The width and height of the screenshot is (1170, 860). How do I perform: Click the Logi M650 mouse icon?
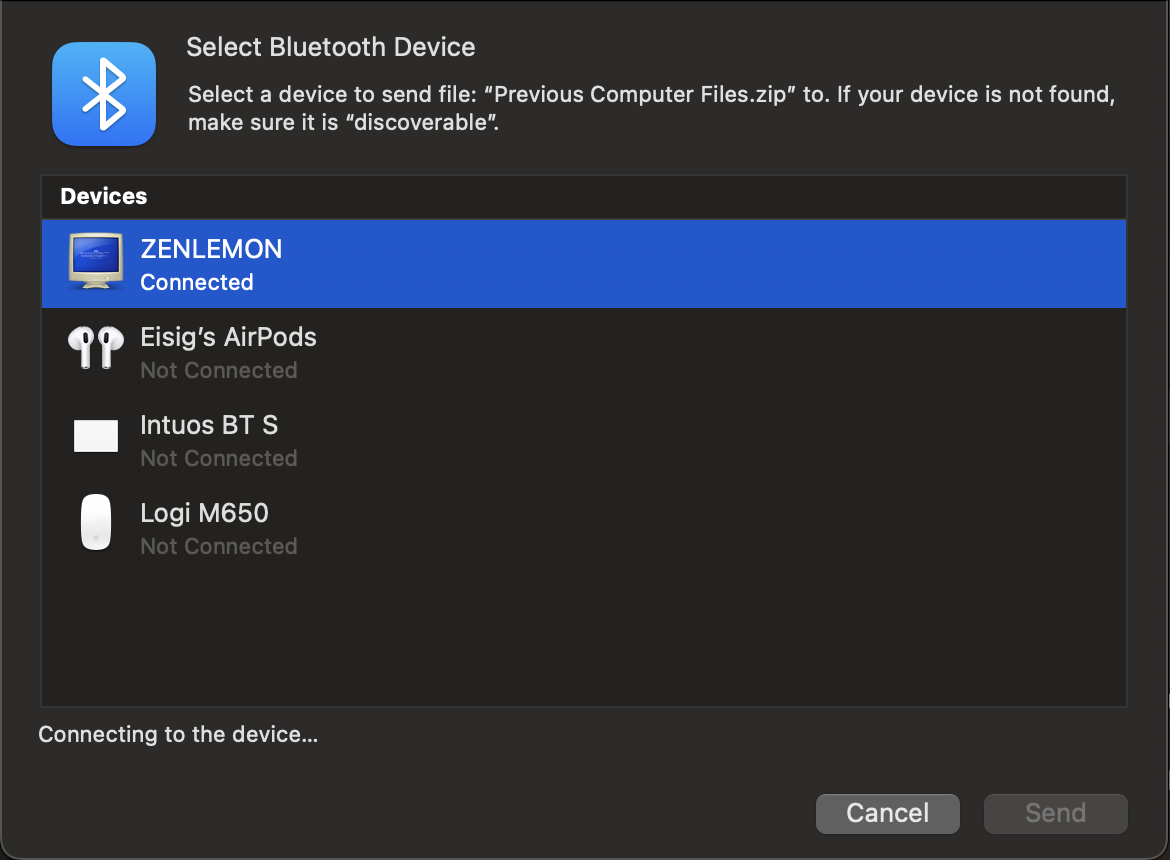95,523
